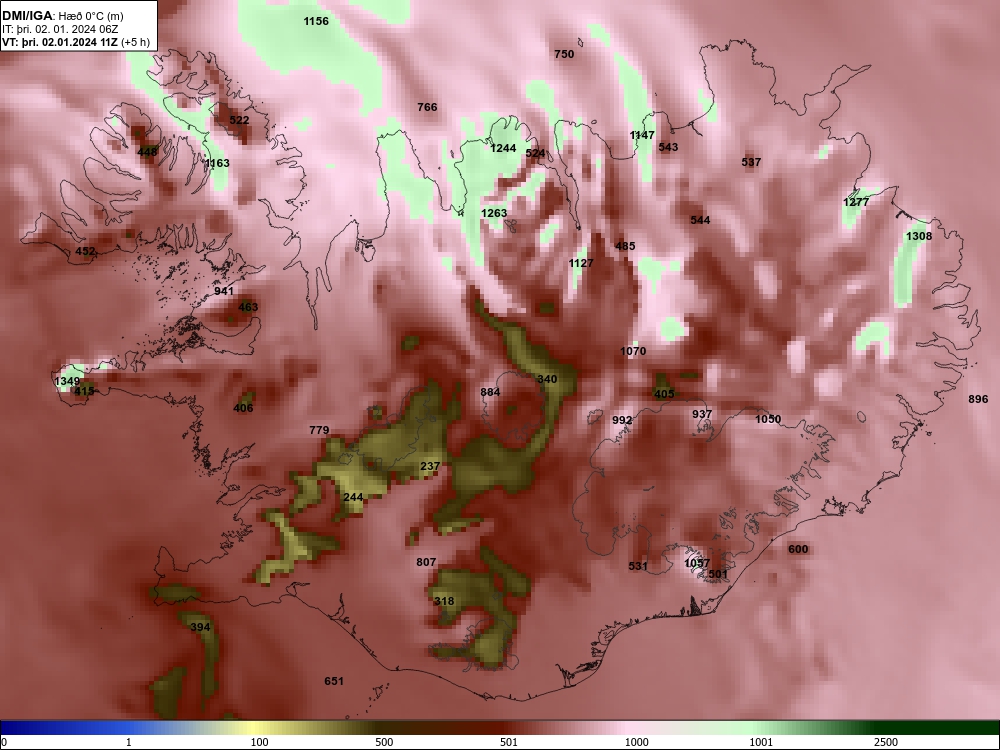
Task: Click the map value 937
Action: click(x=702, y=414)
